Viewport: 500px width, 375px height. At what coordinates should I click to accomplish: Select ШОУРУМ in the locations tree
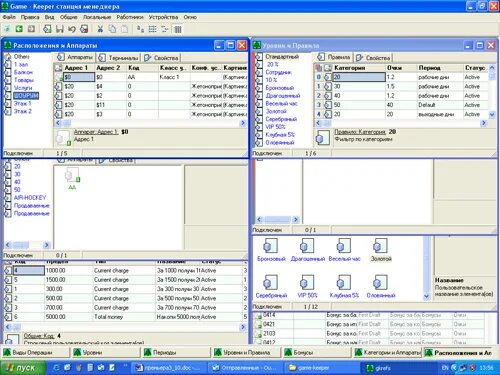coord(26,96)
